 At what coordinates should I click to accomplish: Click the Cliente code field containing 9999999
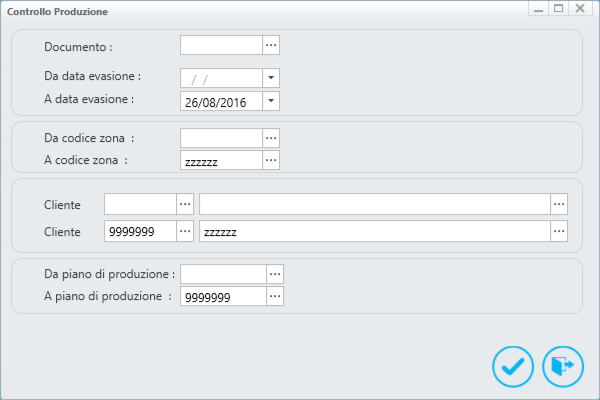[140, 231]
